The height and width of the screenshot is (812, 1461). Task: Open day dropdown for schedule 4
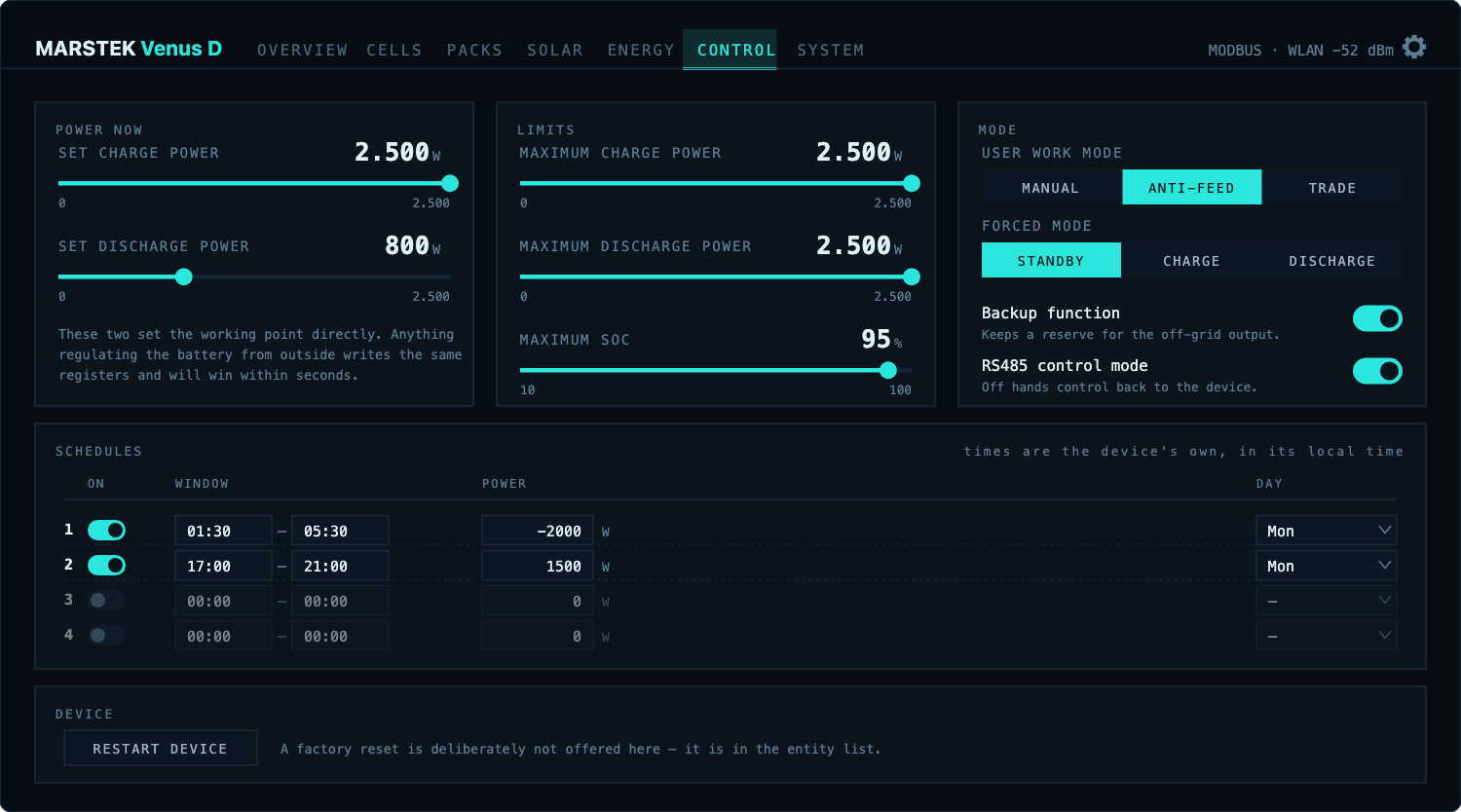point(1327,636)
